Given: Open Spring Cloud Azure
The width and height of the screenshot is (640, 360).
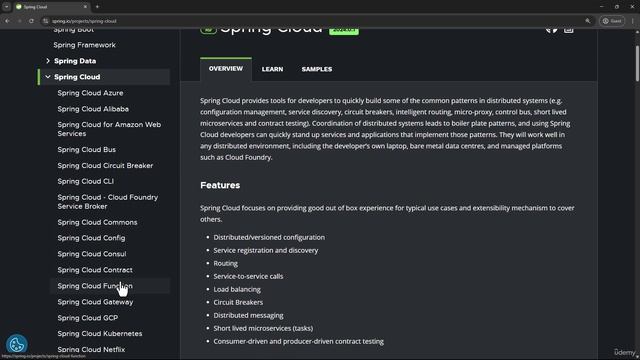Looking at the screenshot, I should click(90, 93).
